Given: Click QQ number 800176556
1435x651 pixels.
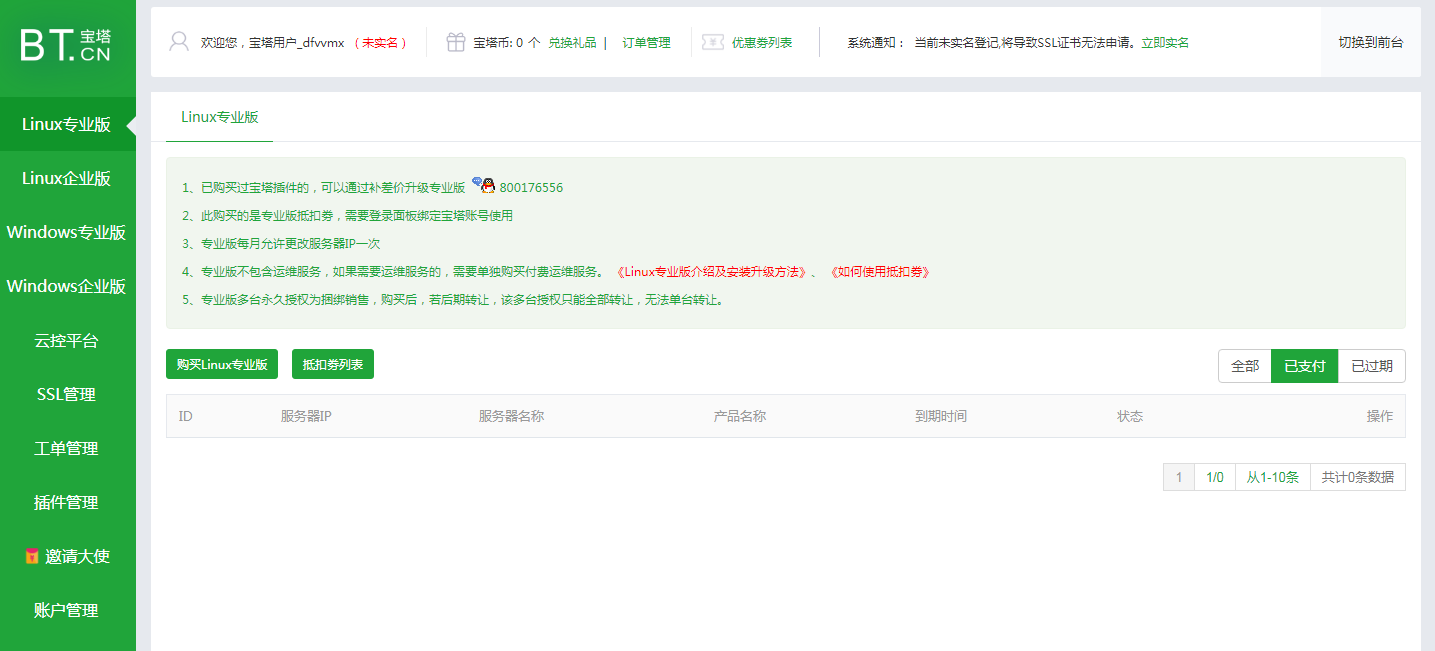Looking at the screenshot, I should [x=531, y=188].
